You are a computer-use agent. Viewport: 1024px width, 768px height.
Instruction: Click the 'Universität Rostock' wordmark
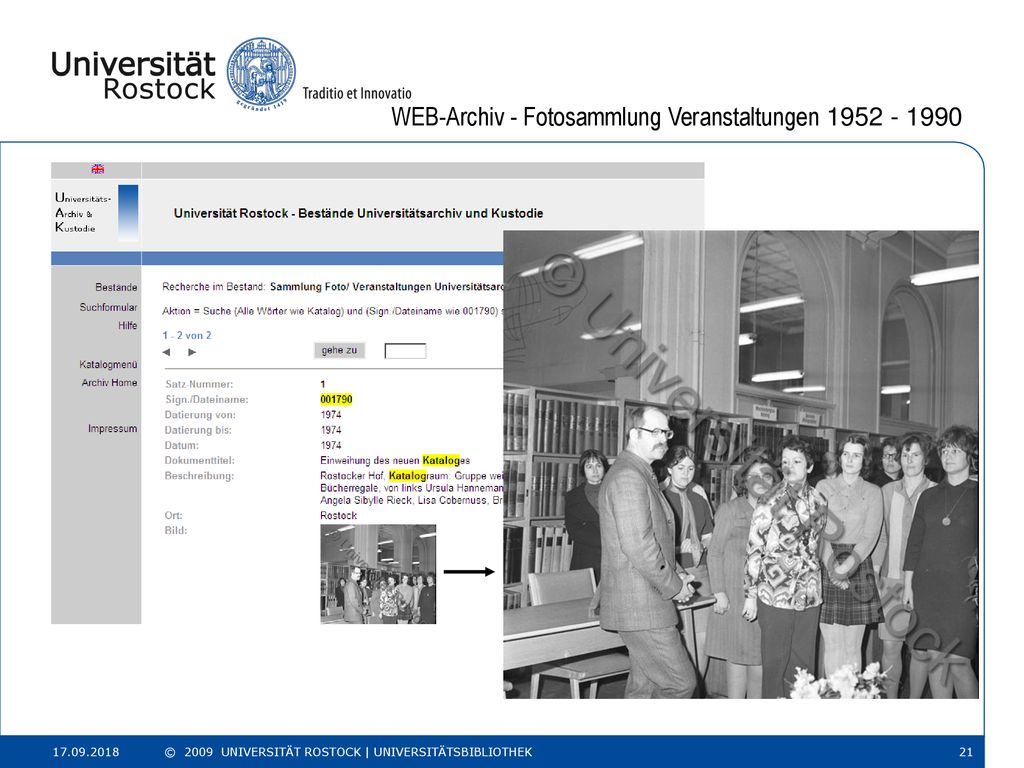point(133,75)
